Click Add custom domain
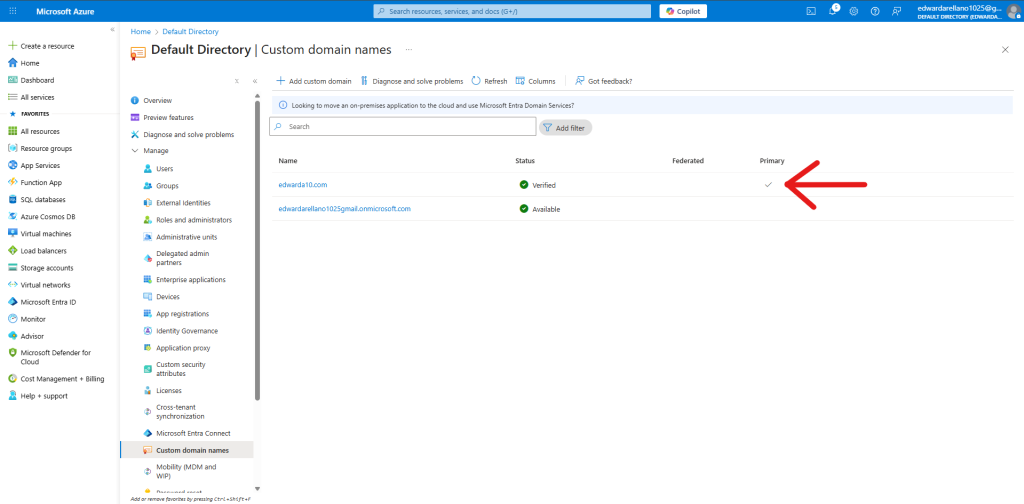 click(x=313, y=81)
